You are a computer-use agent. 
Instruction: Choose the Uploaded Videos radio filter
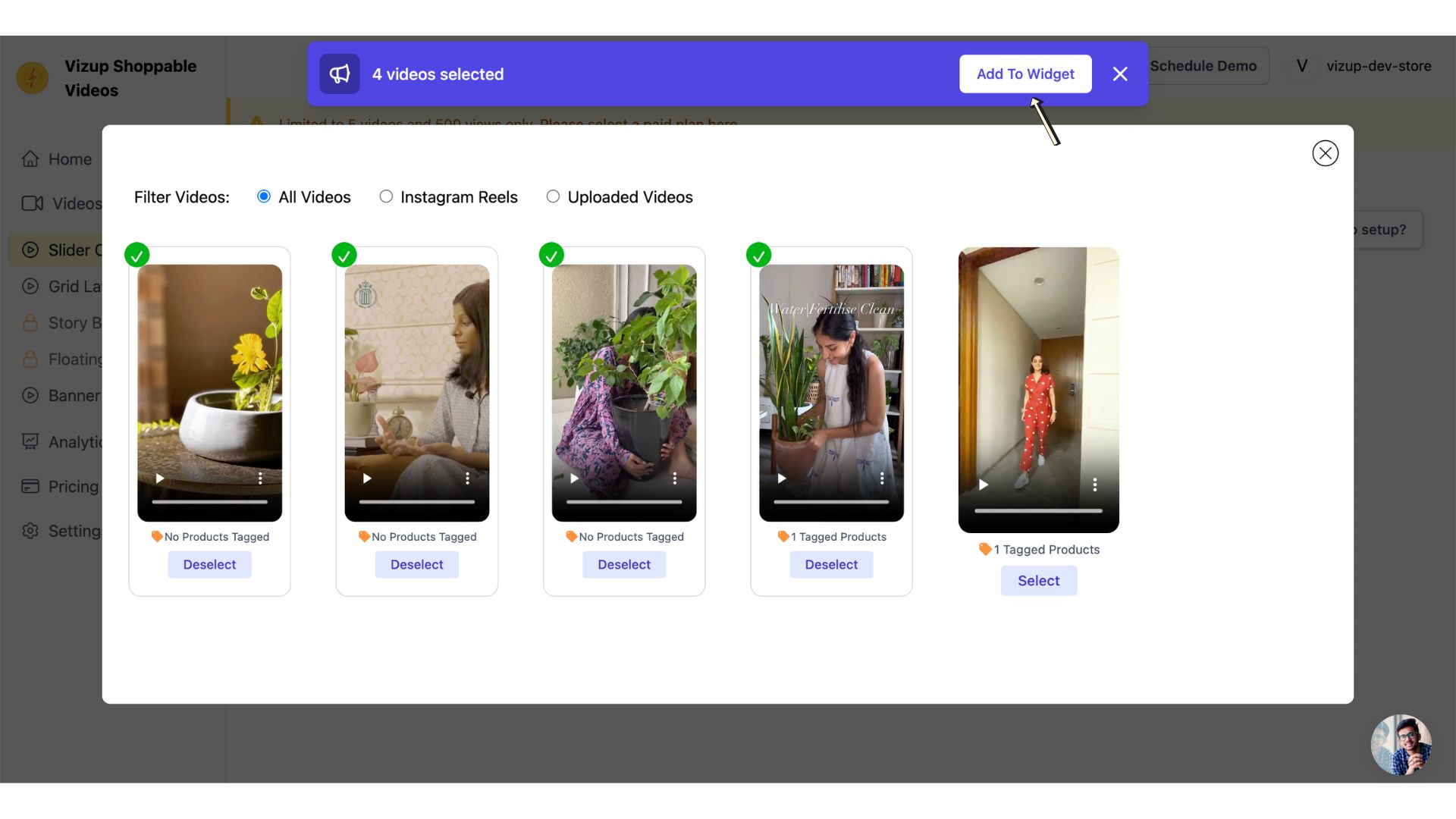(553, 196)
